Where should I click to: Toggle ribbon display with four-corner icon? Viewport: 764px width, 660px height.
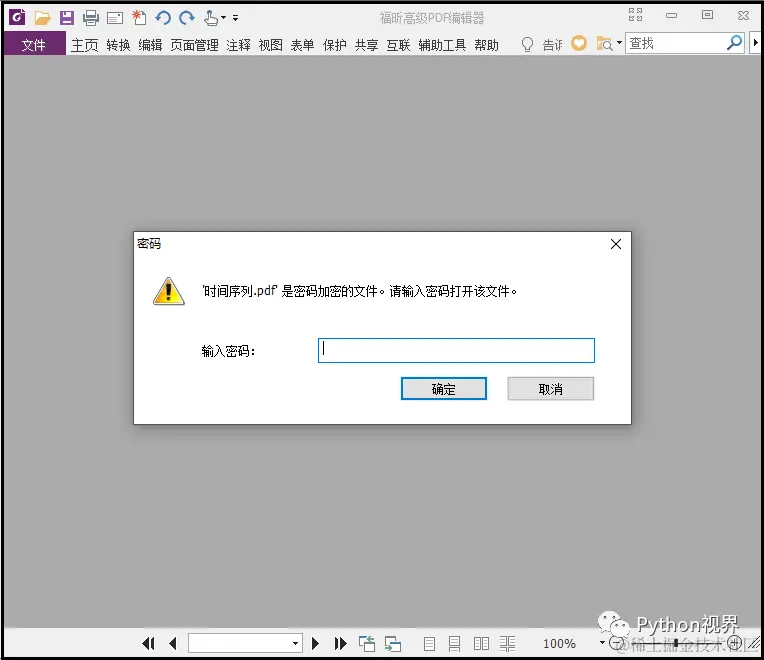(x=635, y=15)
